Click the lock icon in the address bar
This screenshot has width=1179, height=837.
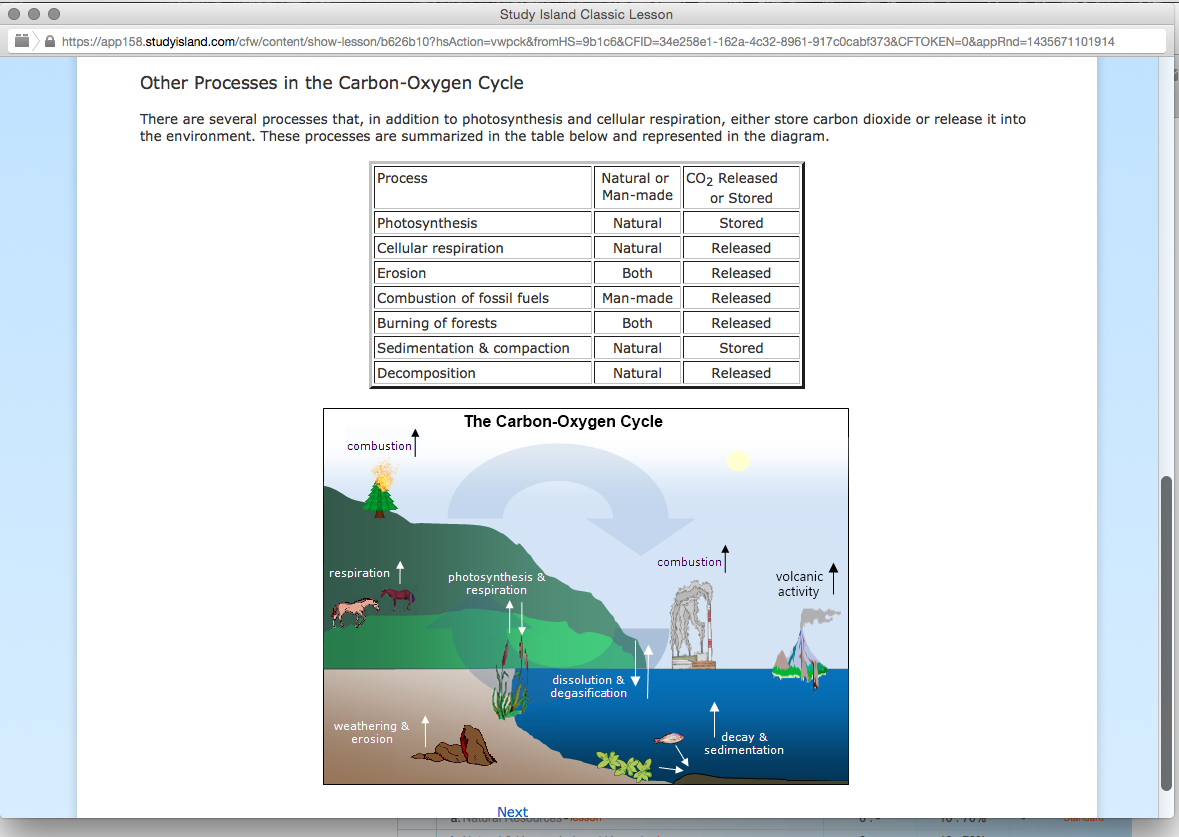pos(48,41)
